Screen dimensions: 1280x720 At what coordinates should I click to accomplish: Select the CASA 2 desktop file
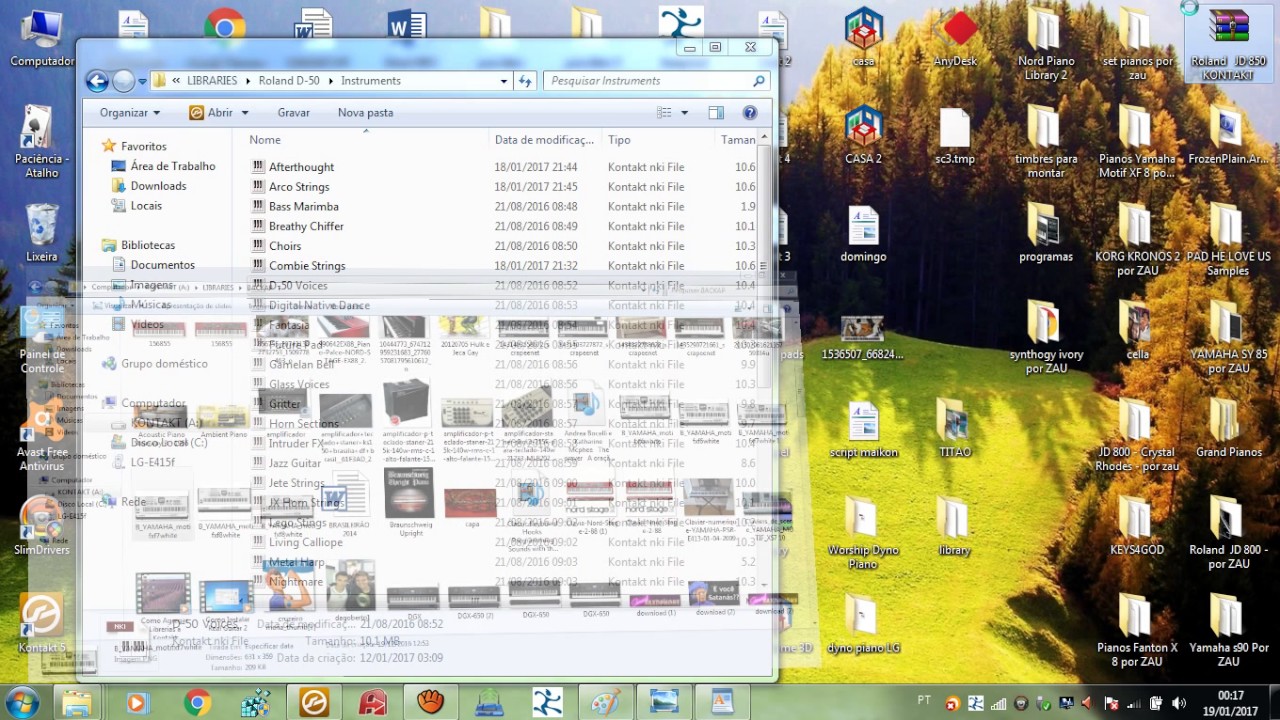864,135
